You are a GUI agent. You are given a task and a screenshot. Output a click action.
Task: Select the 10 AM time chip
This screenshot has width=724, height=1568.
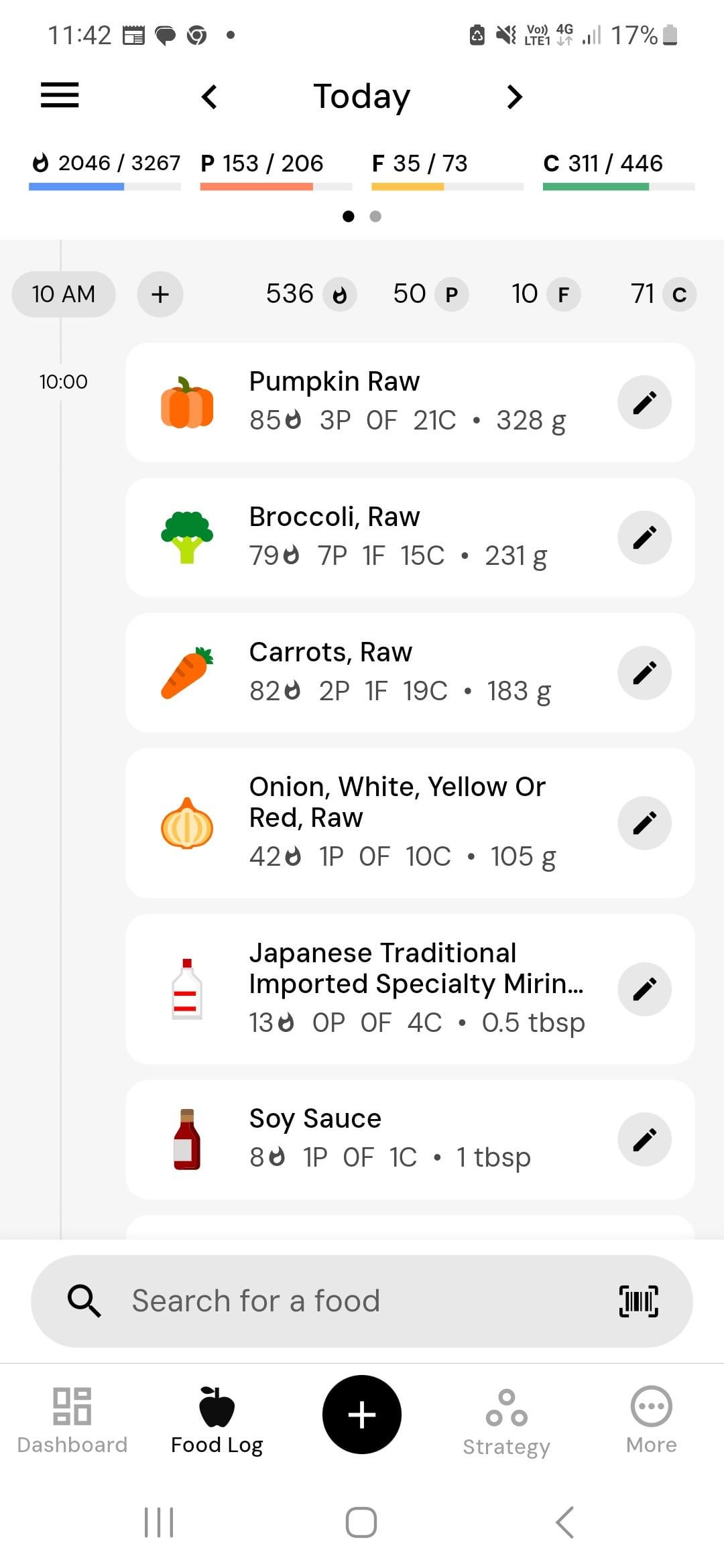click(64, 294)
